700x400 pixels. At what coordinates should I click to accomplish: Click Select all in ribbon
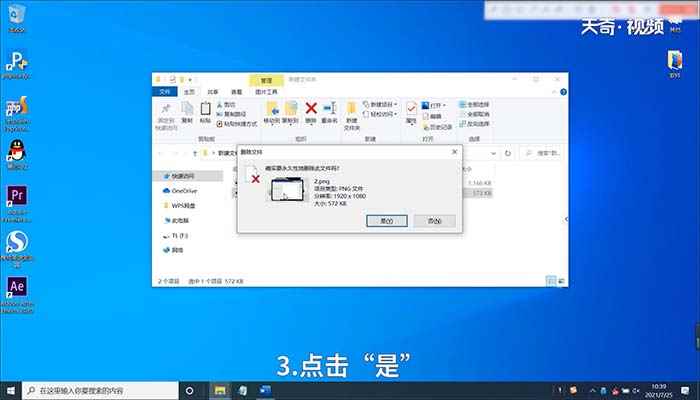[474, 104]
